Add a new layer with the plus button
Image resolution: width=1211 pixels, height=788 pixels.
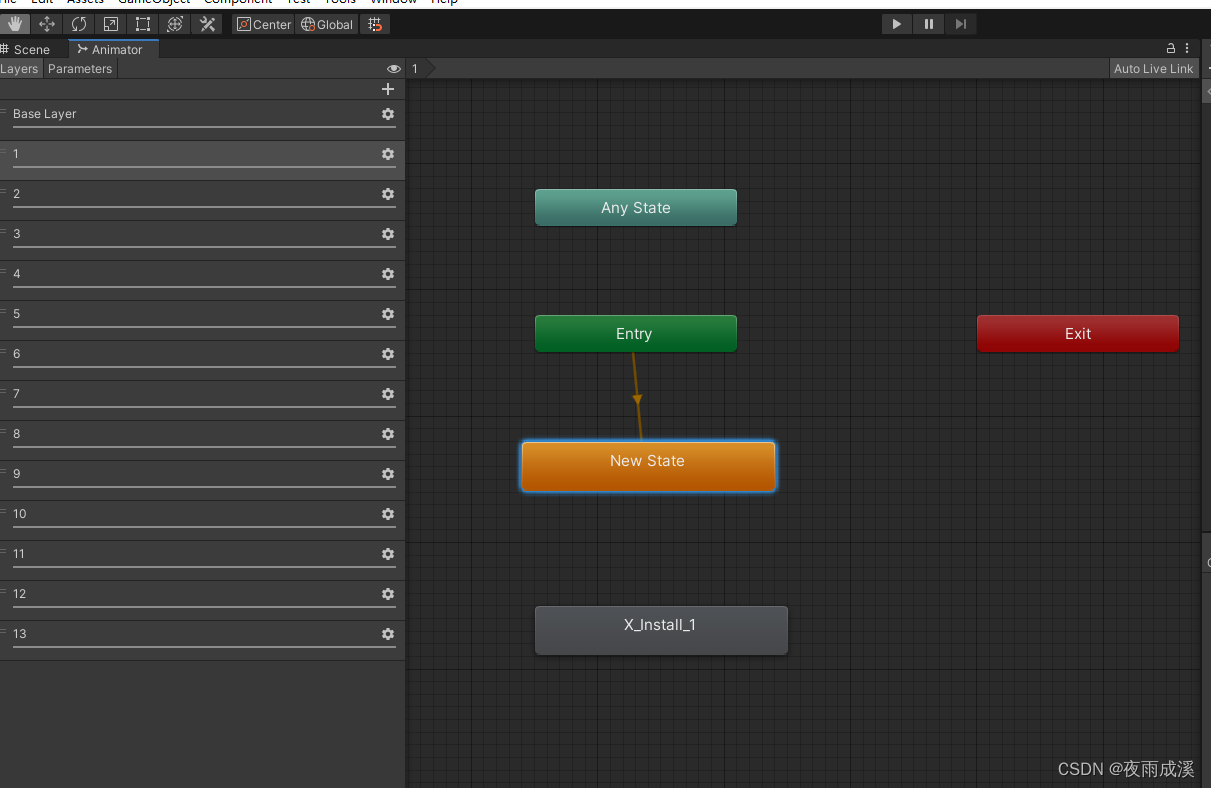(388, 89)
